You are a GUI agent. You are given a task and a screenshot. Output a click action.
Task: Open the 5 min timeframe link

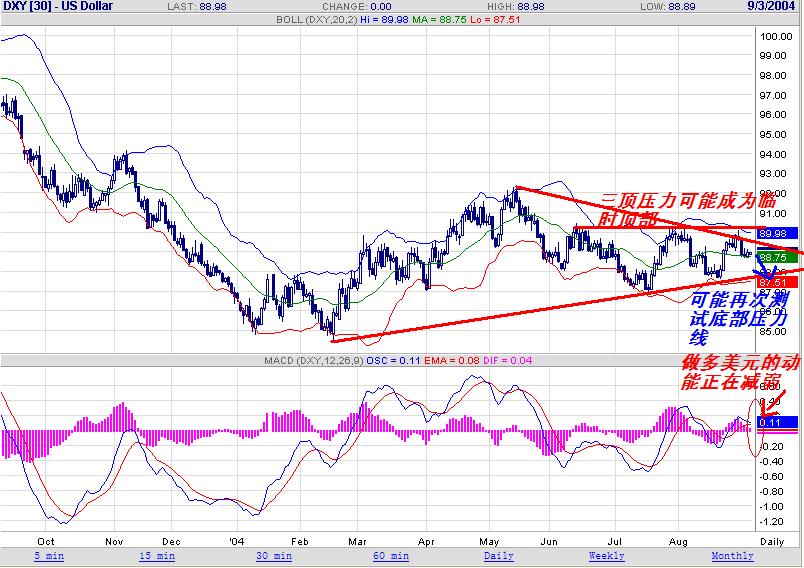point(49,556)
